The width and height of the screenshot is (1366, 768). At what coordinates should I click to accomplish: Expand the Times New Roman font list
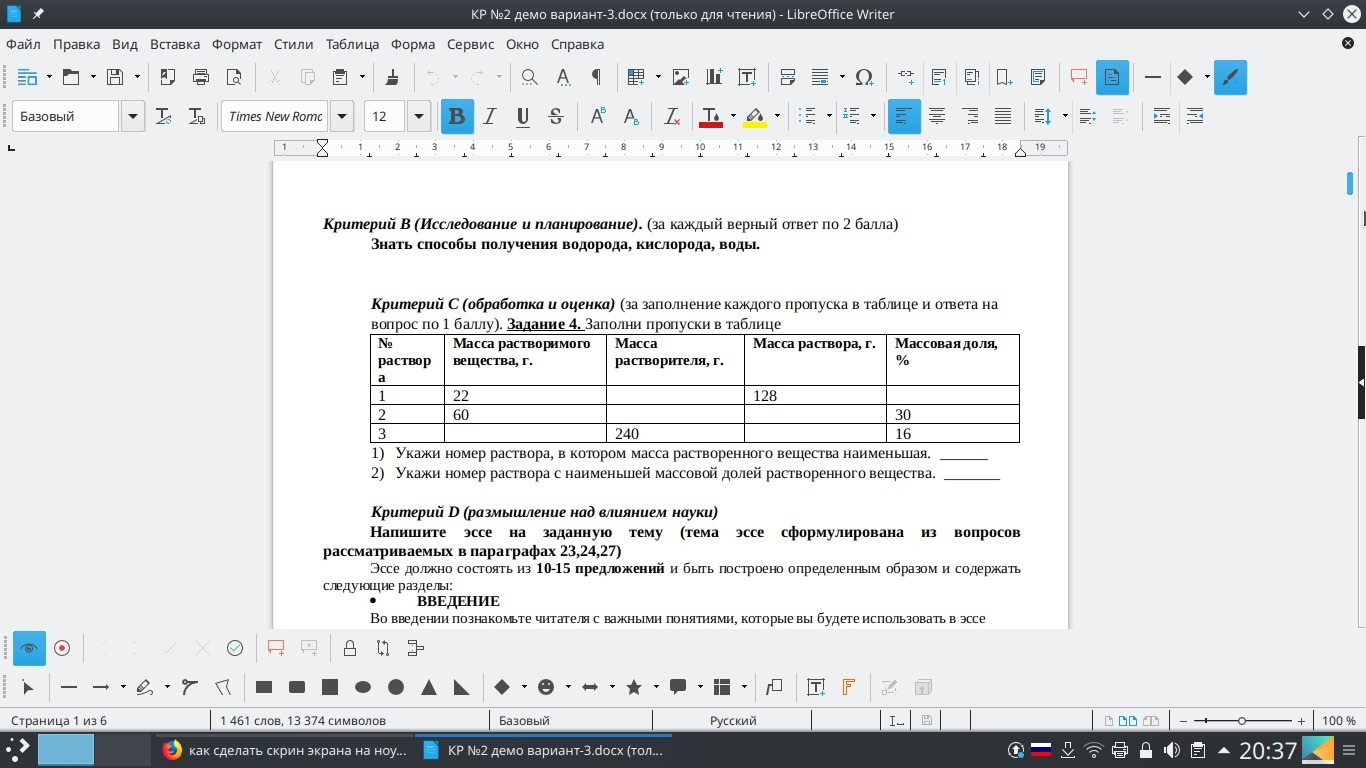342,117
